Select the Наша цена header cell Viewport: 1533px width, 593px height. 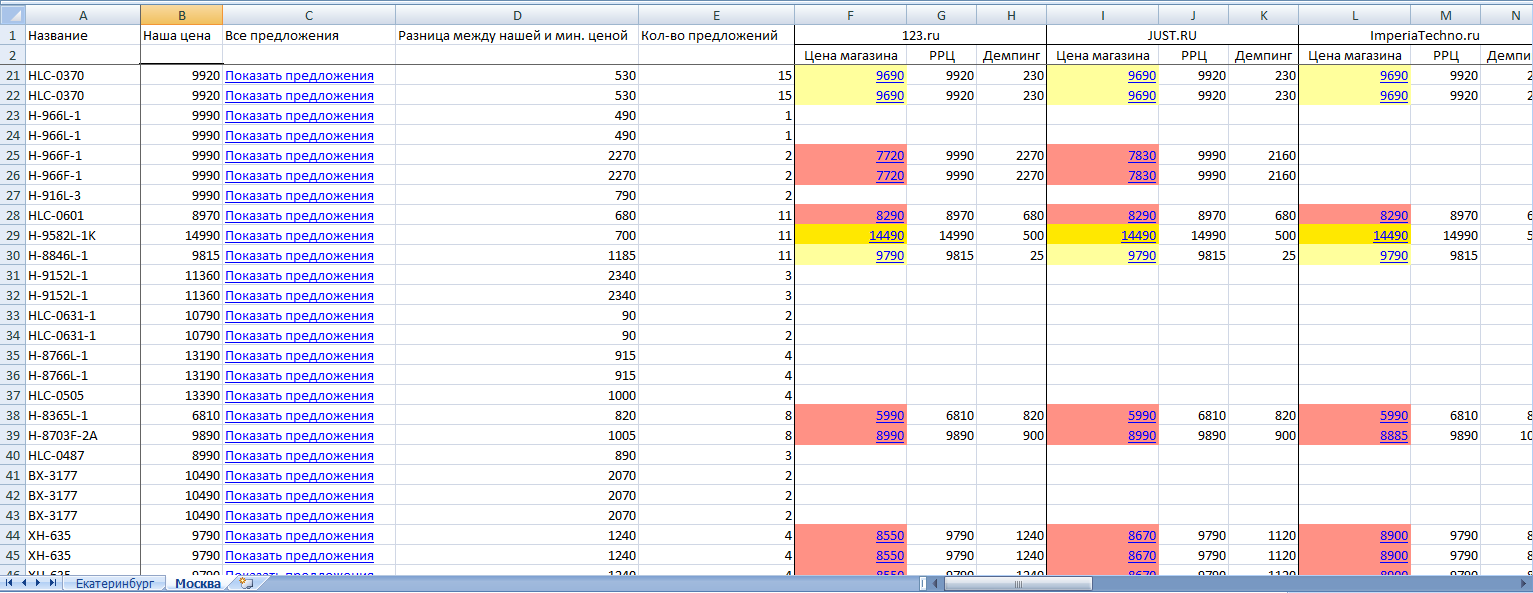click(181, 35)
